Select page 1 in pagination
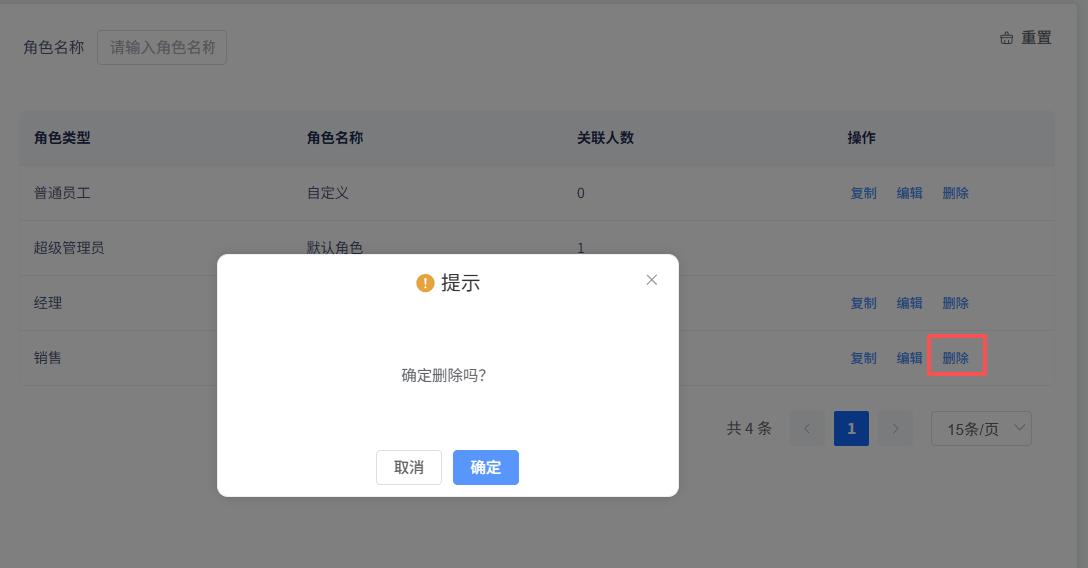This screenshot has height=568, width=1088. (x=851, y=428)
